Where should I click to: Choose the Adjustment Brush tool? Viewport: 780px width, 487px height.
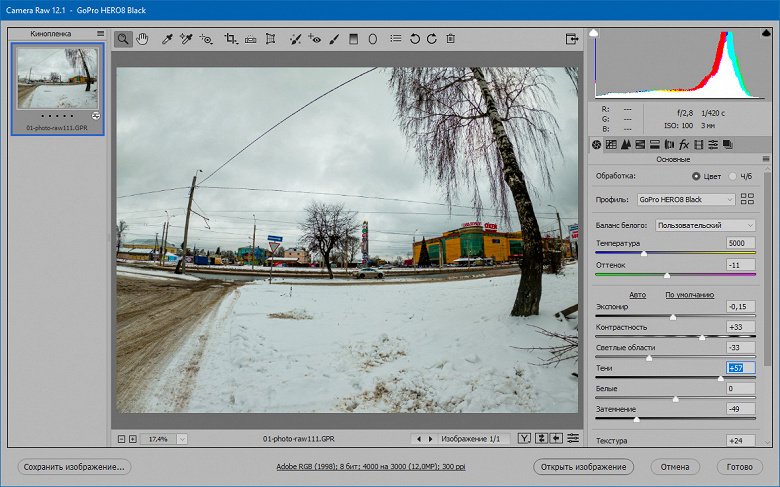click(x=333, y=39)
